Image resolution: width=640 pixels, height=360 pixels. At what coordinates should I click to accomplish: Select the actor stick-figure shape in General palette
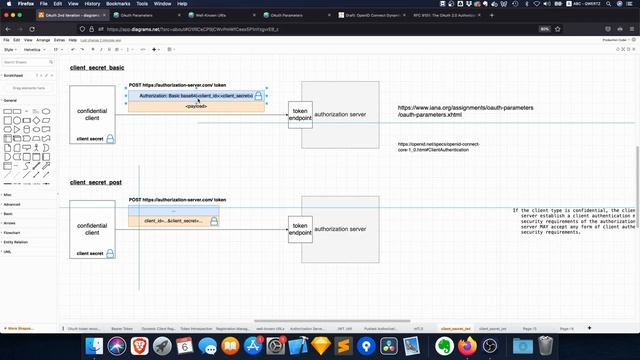coord(36,148)
